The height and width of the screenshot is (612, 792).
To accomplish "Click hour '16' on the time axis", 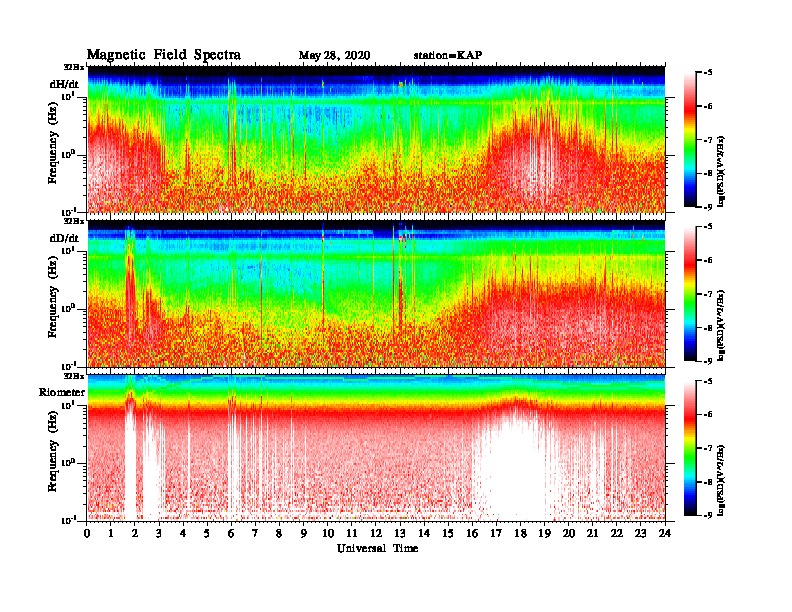I will pyautogui.click(x=472, y=533).
